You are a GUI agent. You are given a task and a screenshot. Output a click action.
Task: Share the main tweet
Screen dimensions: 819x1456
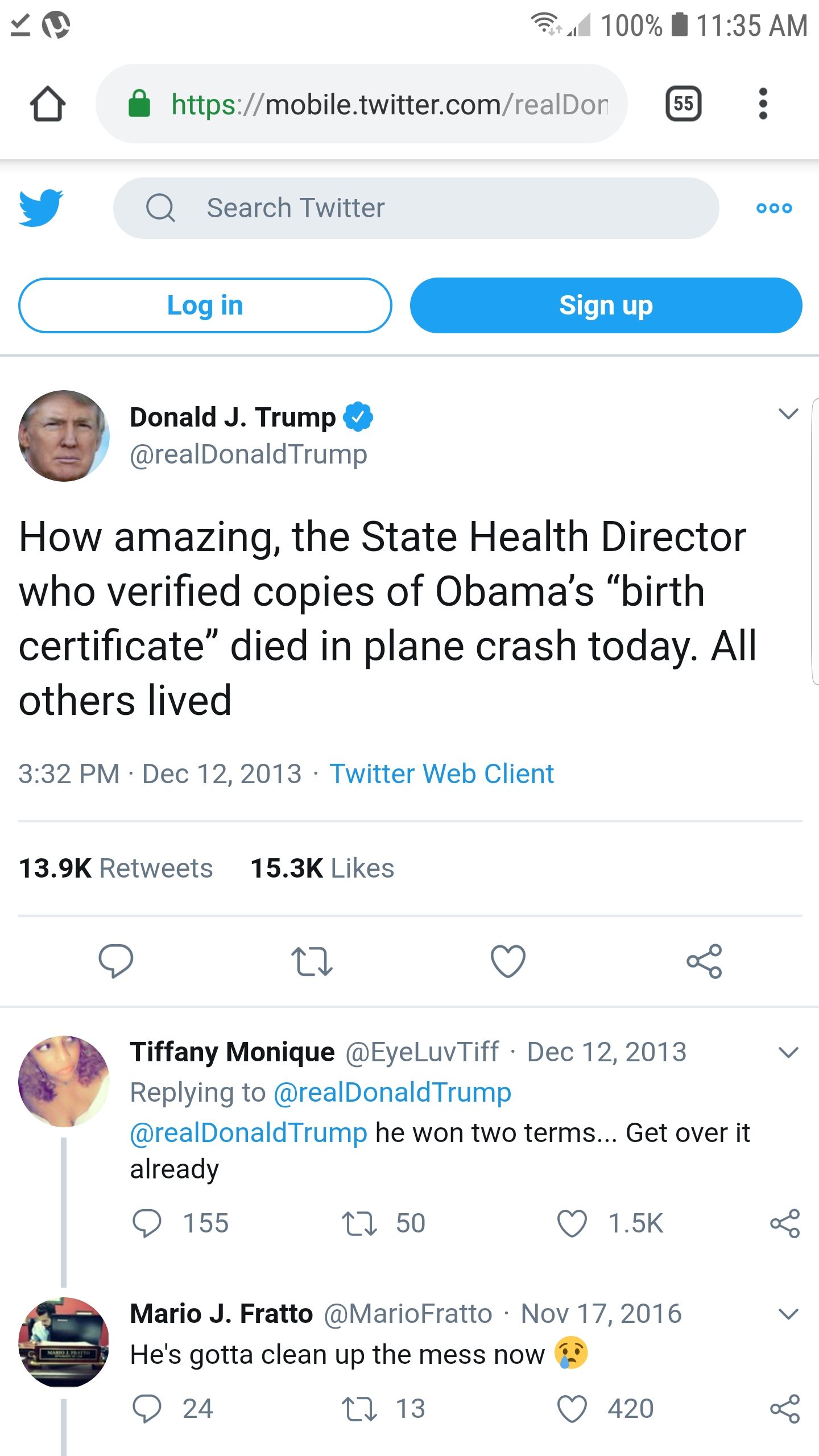(x=704, y=961)
